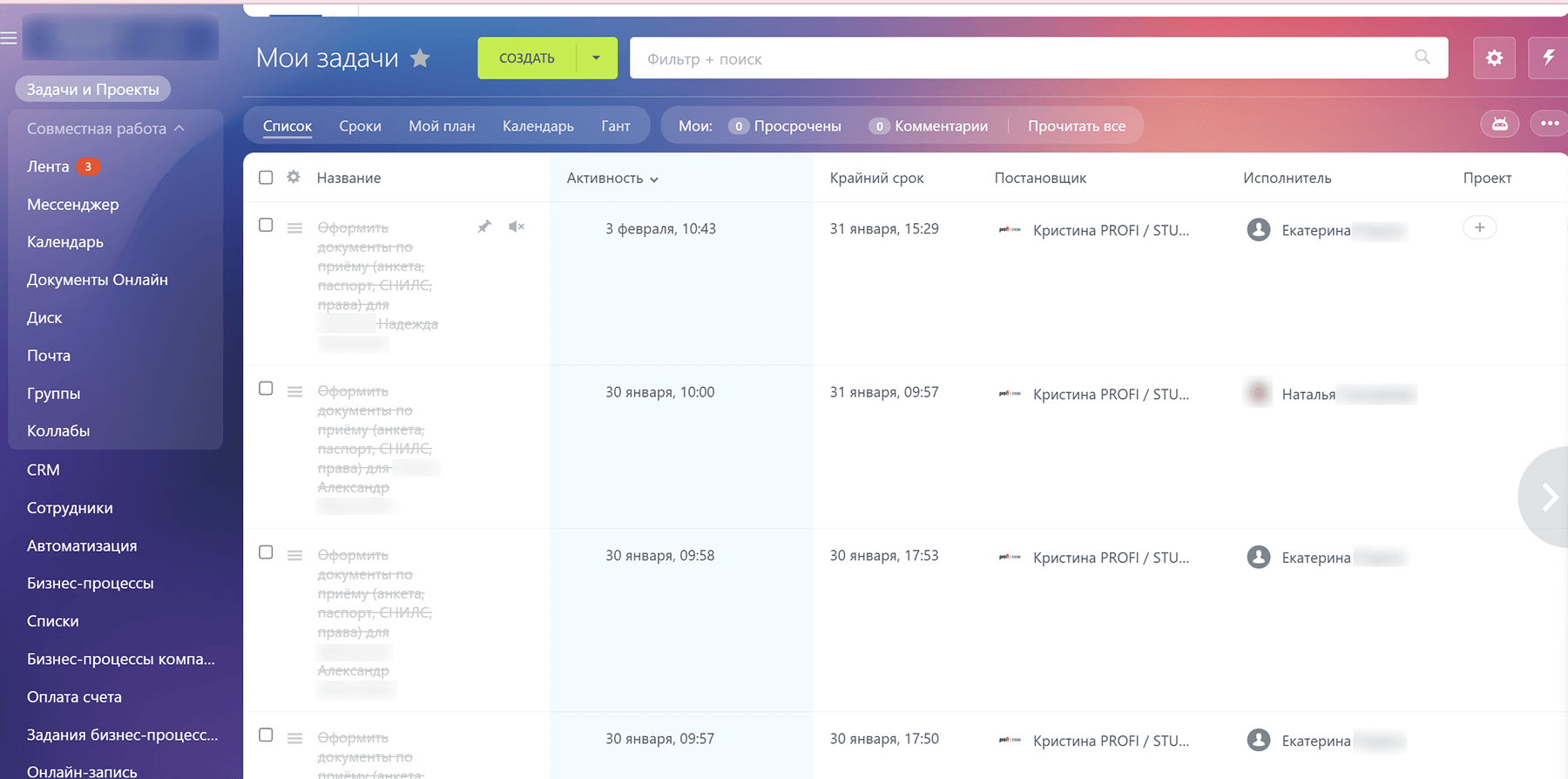This screenshot has height=779, width=1568.
Task: Sort by the Активность column header
Action: pos(612,178)
